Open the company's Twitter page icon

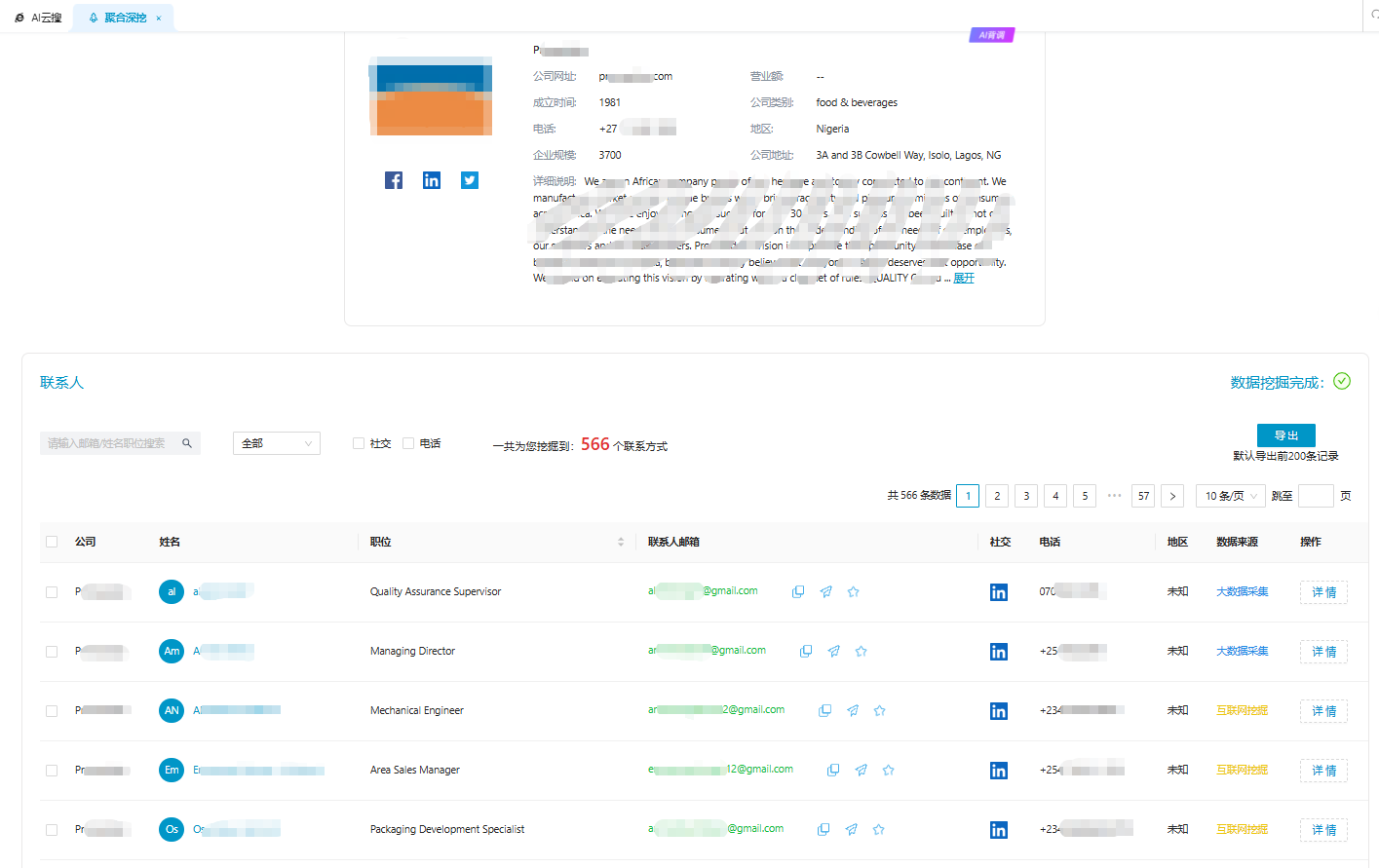click(x=470, y=180)
